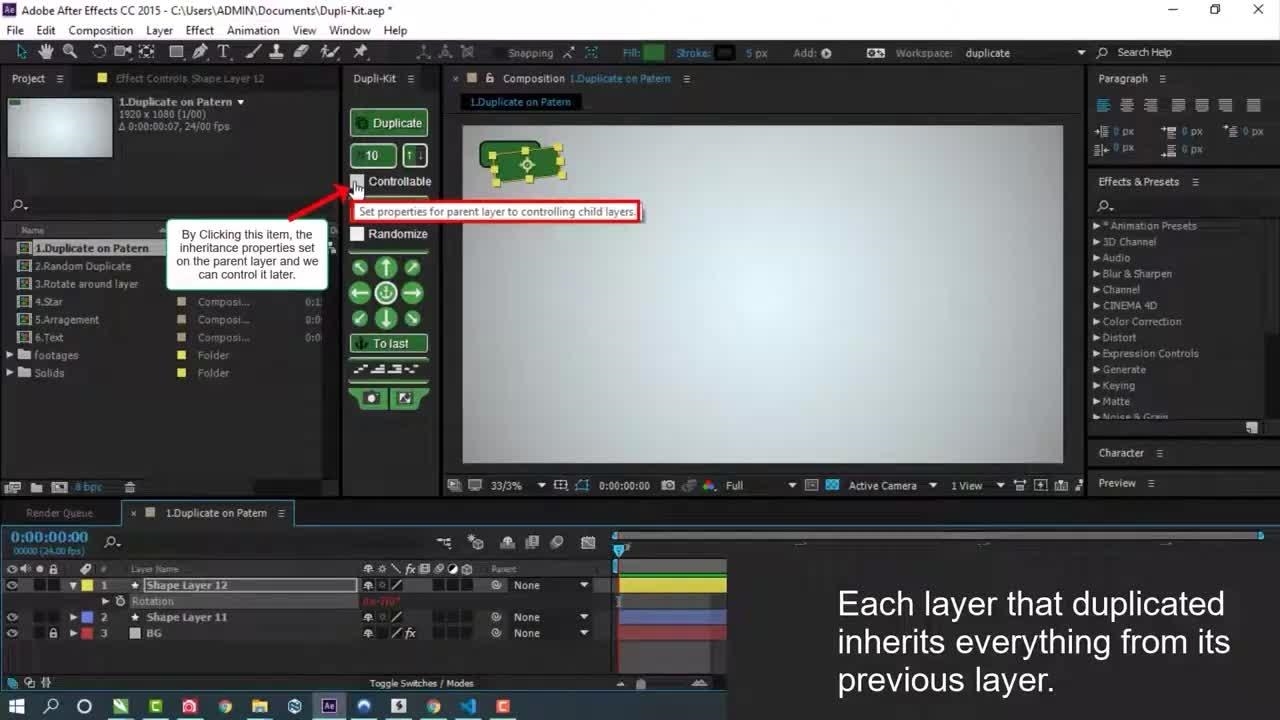Click the Fill color swatch
The height and width of the screenshot is (720, 1280).
click(654, 53)
